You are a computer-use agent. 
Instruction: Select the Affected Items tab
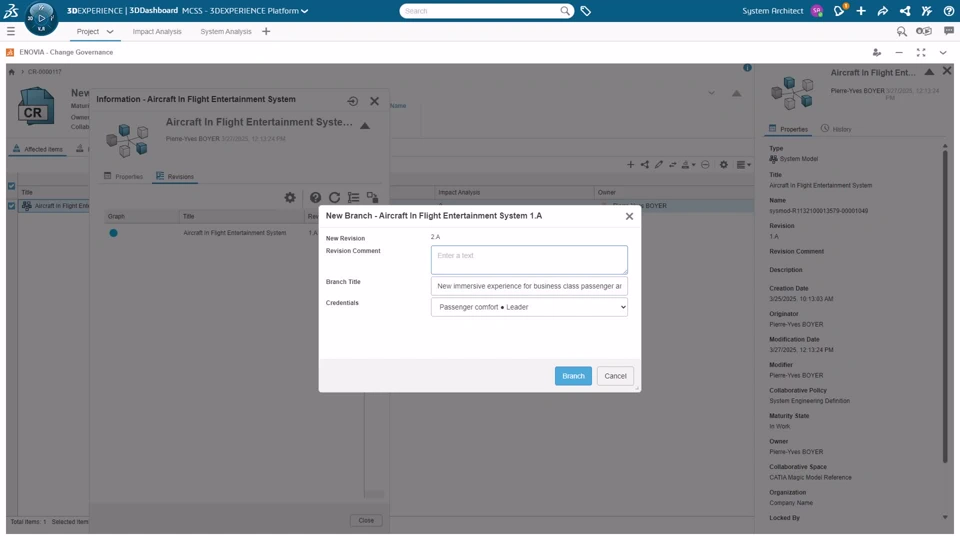[38, 149]
